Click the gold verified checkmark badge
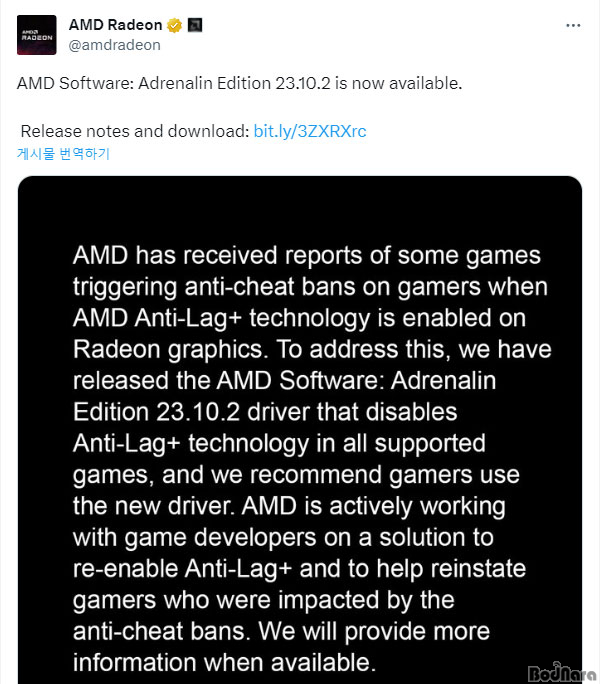 [x=175, y=25]
